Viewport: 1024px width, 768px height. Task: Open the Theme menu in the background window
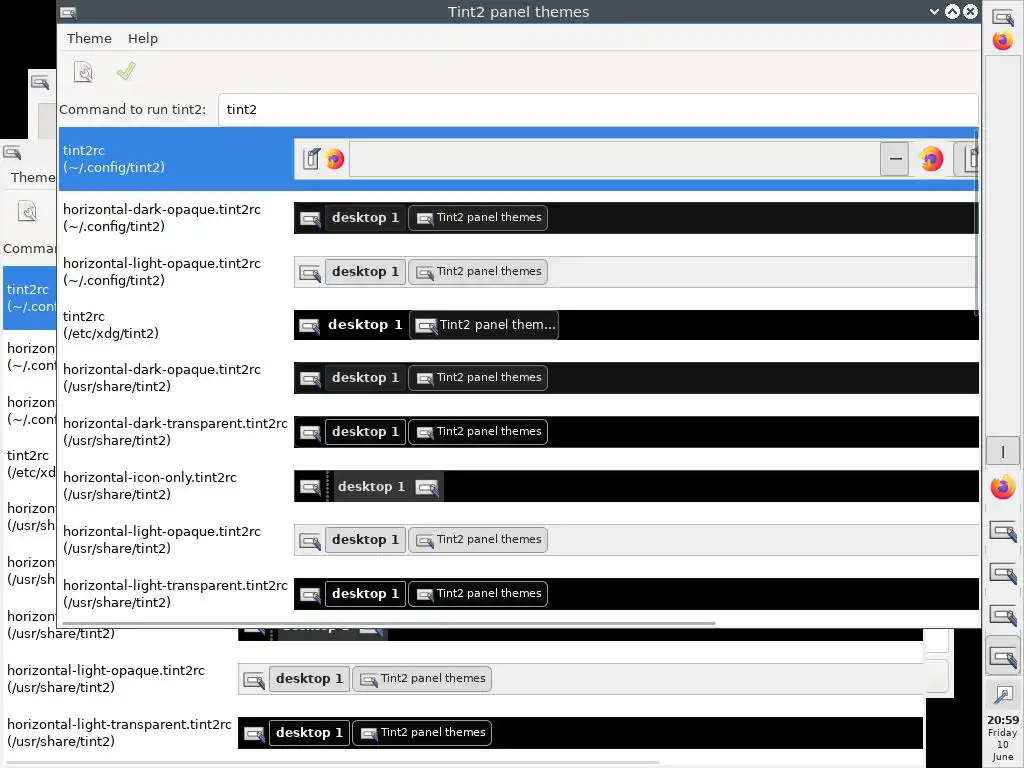33,178
